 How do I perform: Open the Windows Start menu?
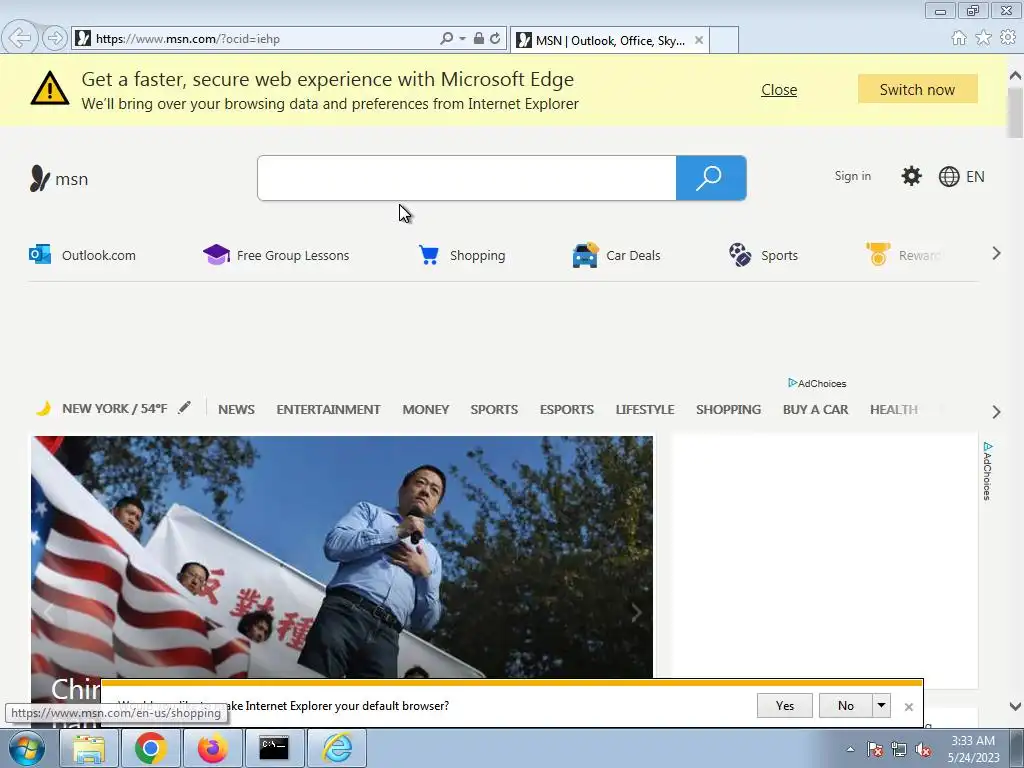click(x=26, y=748)
